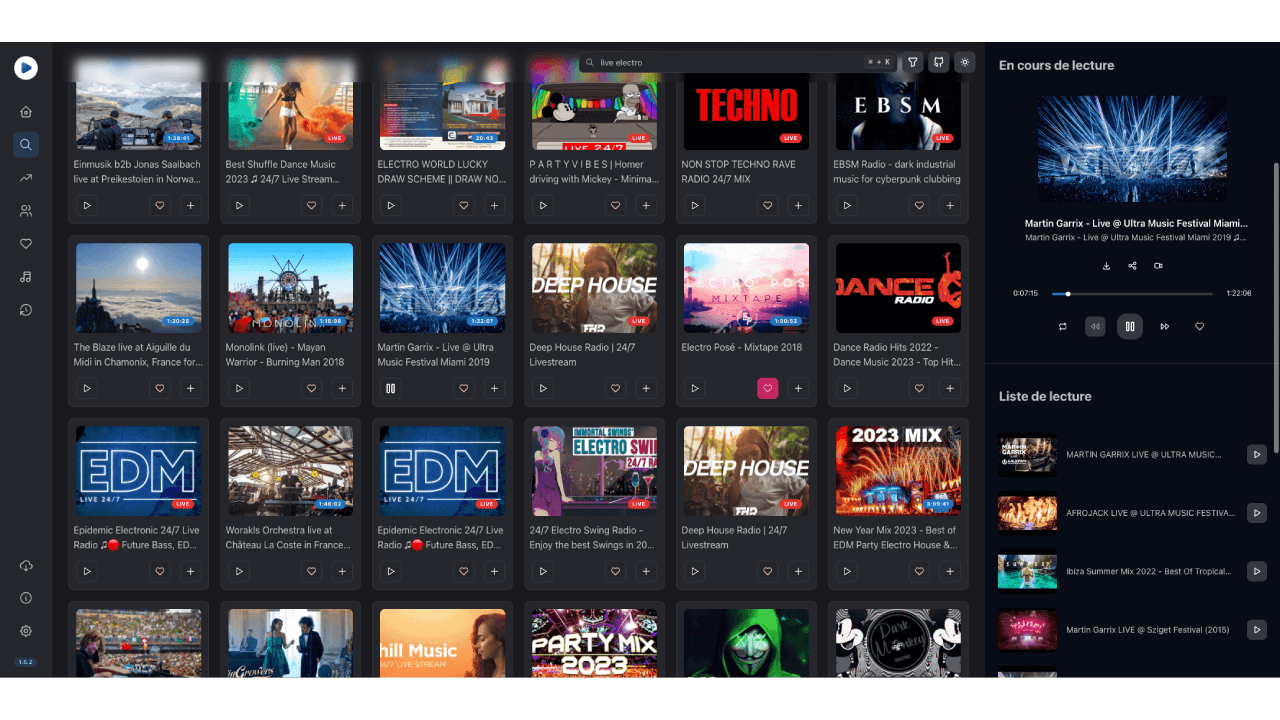Add Deep House Radio to playlist with plus
Image resolution: width=1280 pixels, height=720 pixels.
646,388
